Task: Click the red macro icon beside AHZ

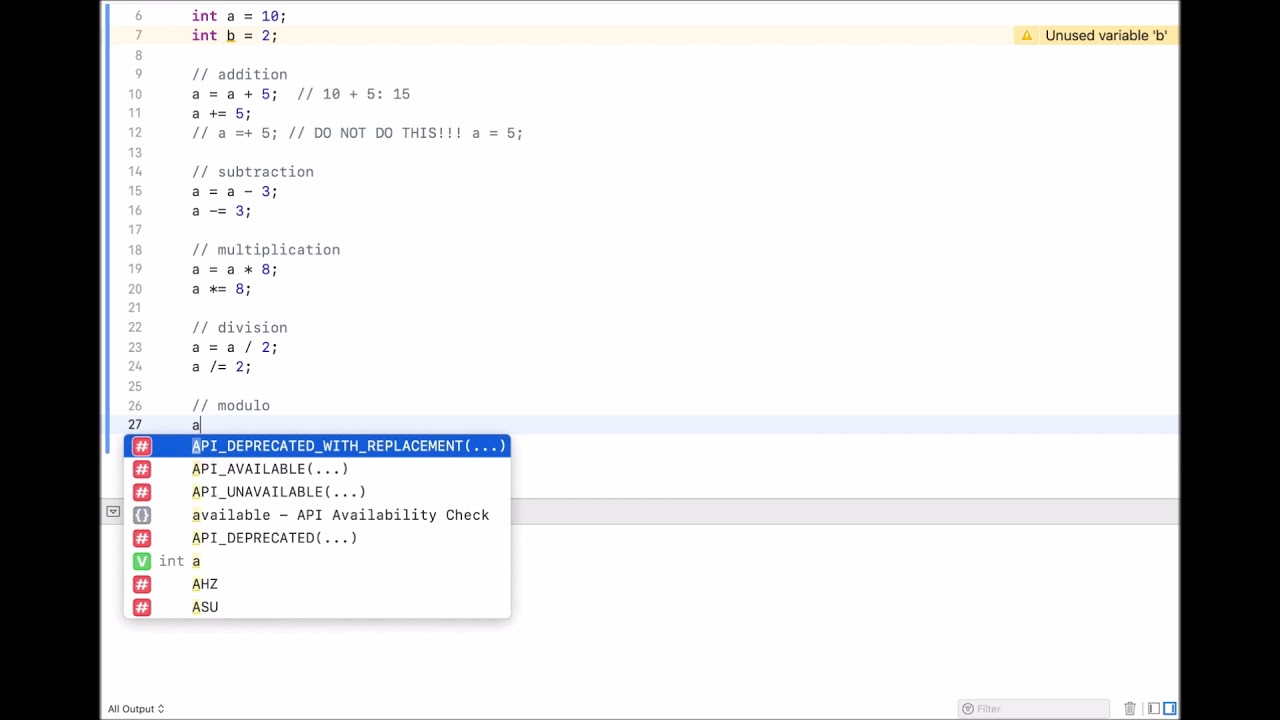Action: coord(142,584)
